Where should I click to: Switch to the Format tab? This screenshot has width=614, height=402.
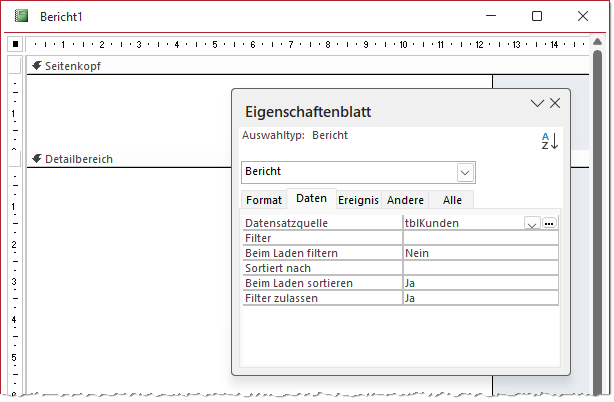click(264, 200)
